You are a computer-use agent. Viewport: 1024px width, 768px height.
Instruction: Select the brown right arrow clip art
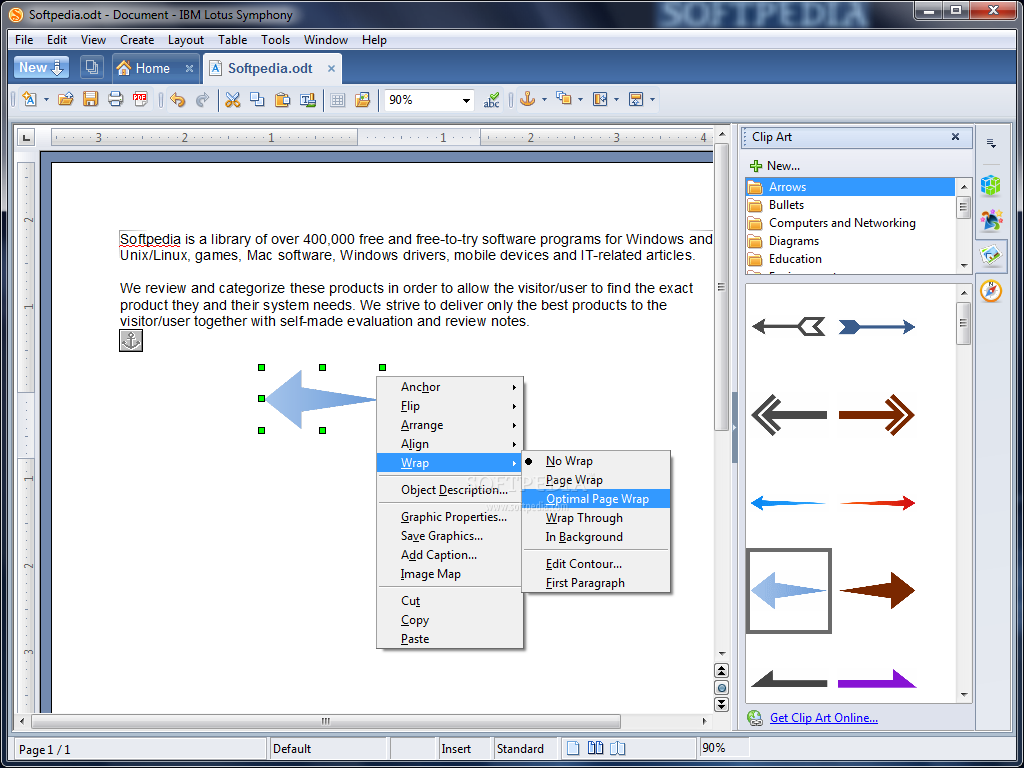click(876, 590)
